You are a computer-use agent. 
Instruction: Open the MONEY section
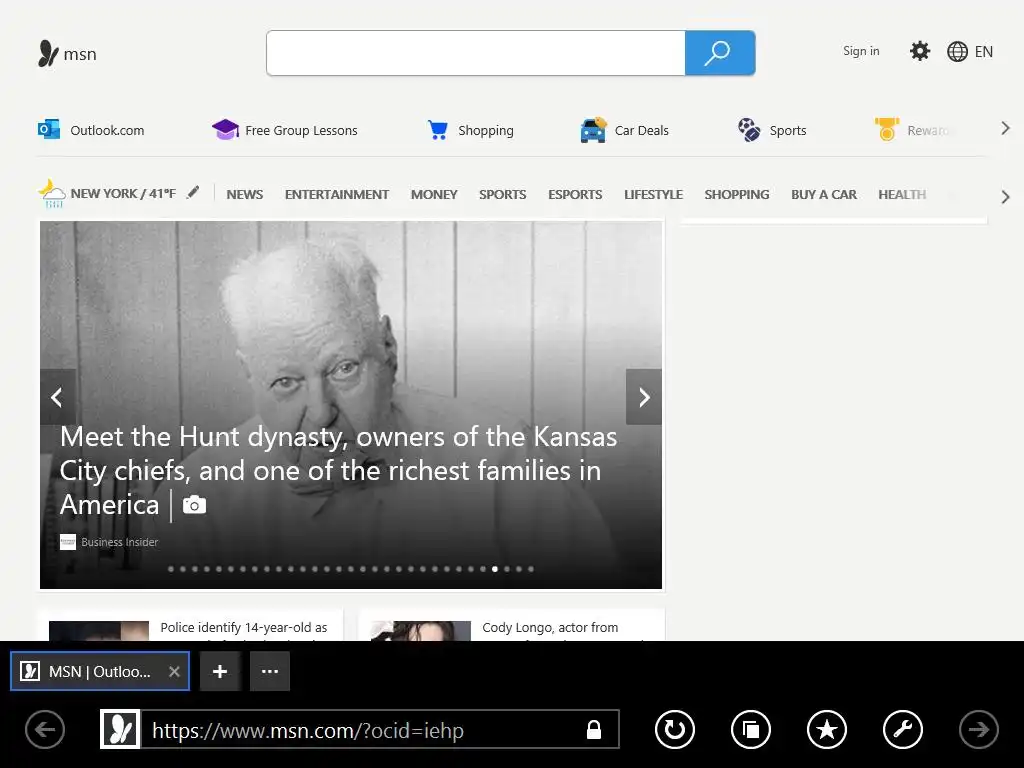pos(434,195)
